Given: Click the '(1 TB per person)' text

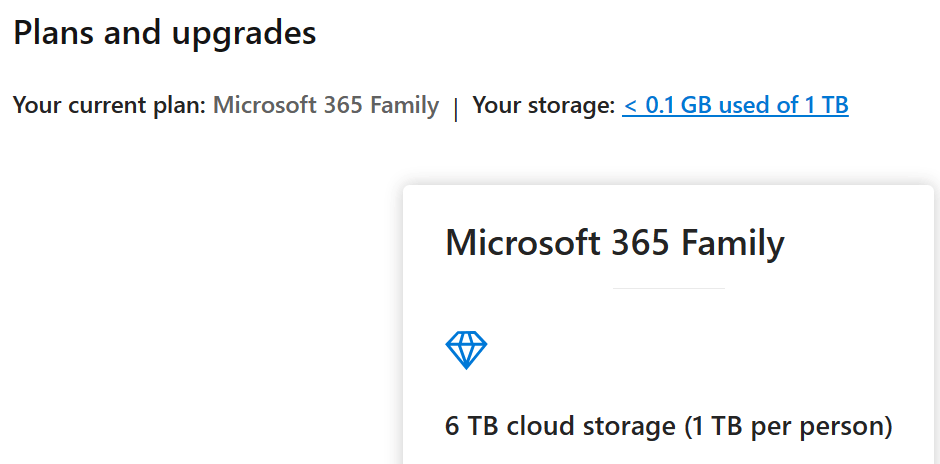Looking at the screenshot, I should pos(788,427).
